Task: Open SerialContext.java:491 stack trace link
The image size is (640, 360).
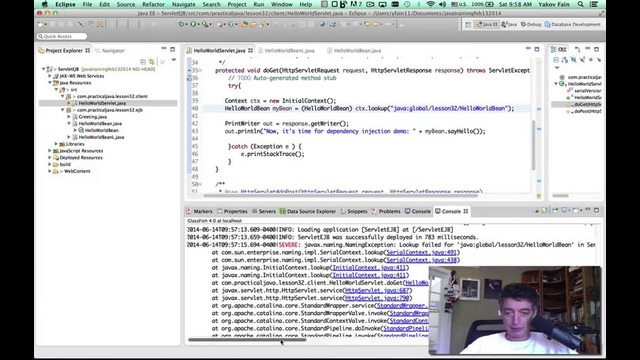Action: pyautogui.click(x=421, y=253)
